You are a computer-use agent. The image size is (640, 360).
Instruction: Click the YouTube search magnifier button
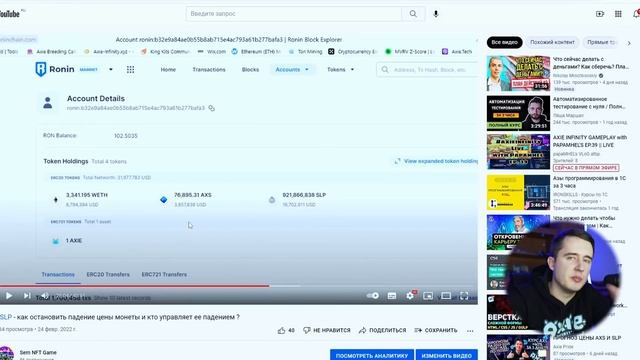[x=413, y=13]
